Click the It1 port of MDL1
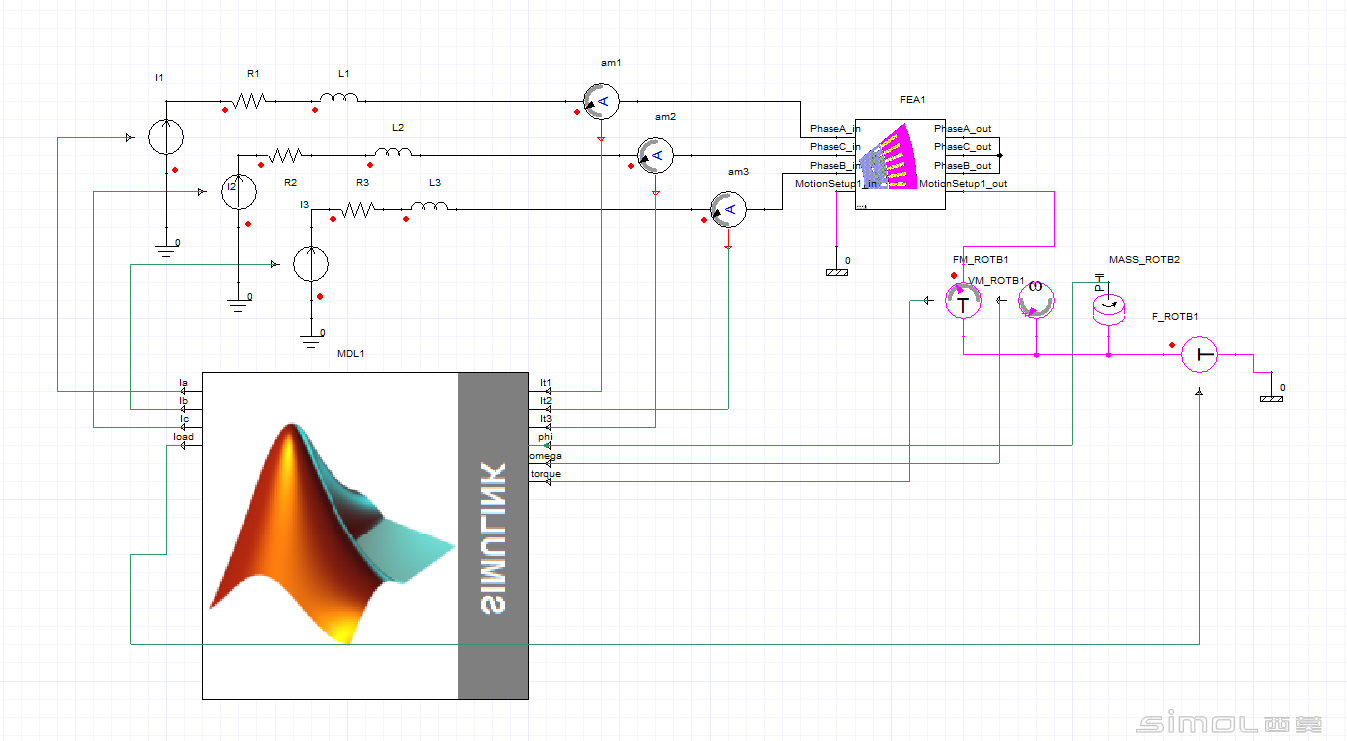 pos(546,382)
